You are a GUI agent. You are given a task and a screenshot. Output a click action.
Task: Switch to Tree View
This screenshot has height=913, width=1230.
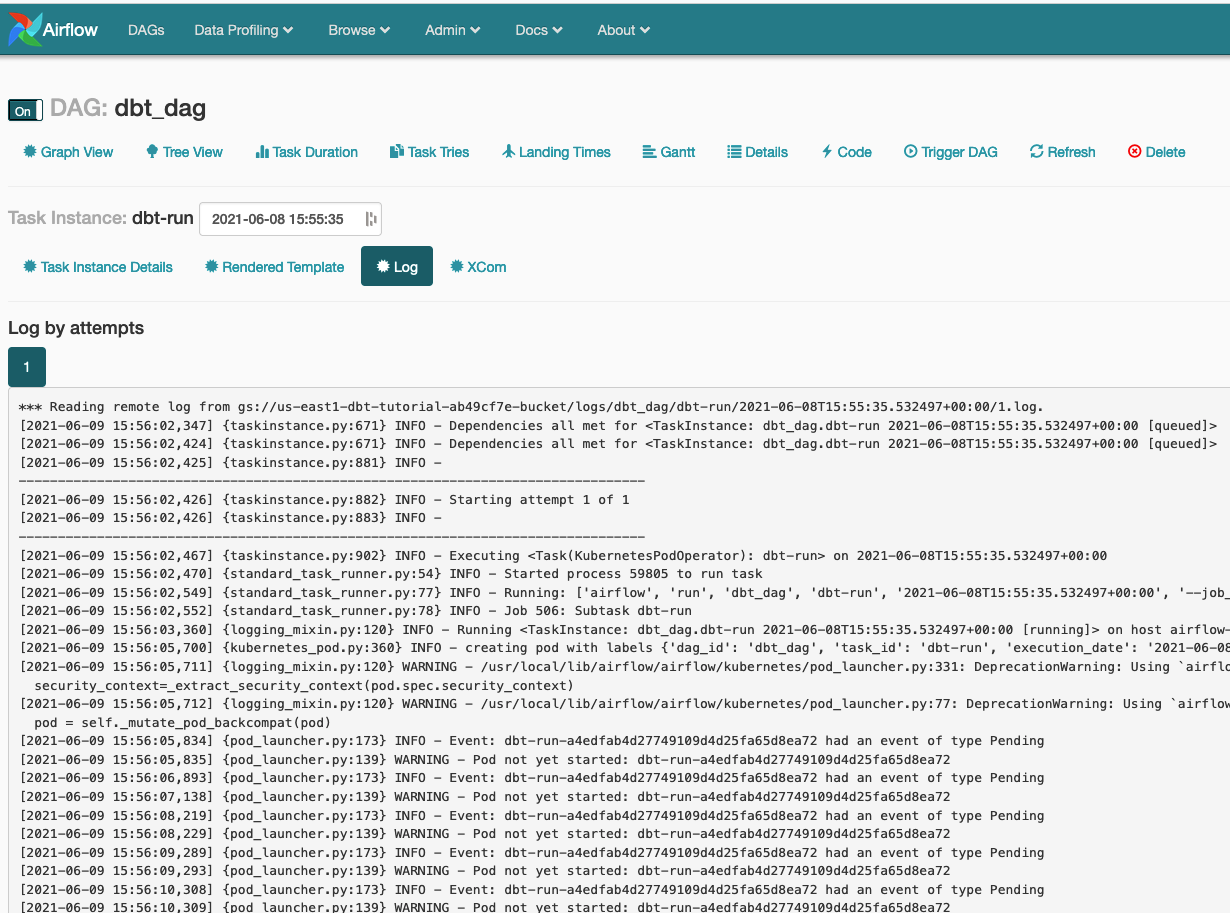coord(184,152)
